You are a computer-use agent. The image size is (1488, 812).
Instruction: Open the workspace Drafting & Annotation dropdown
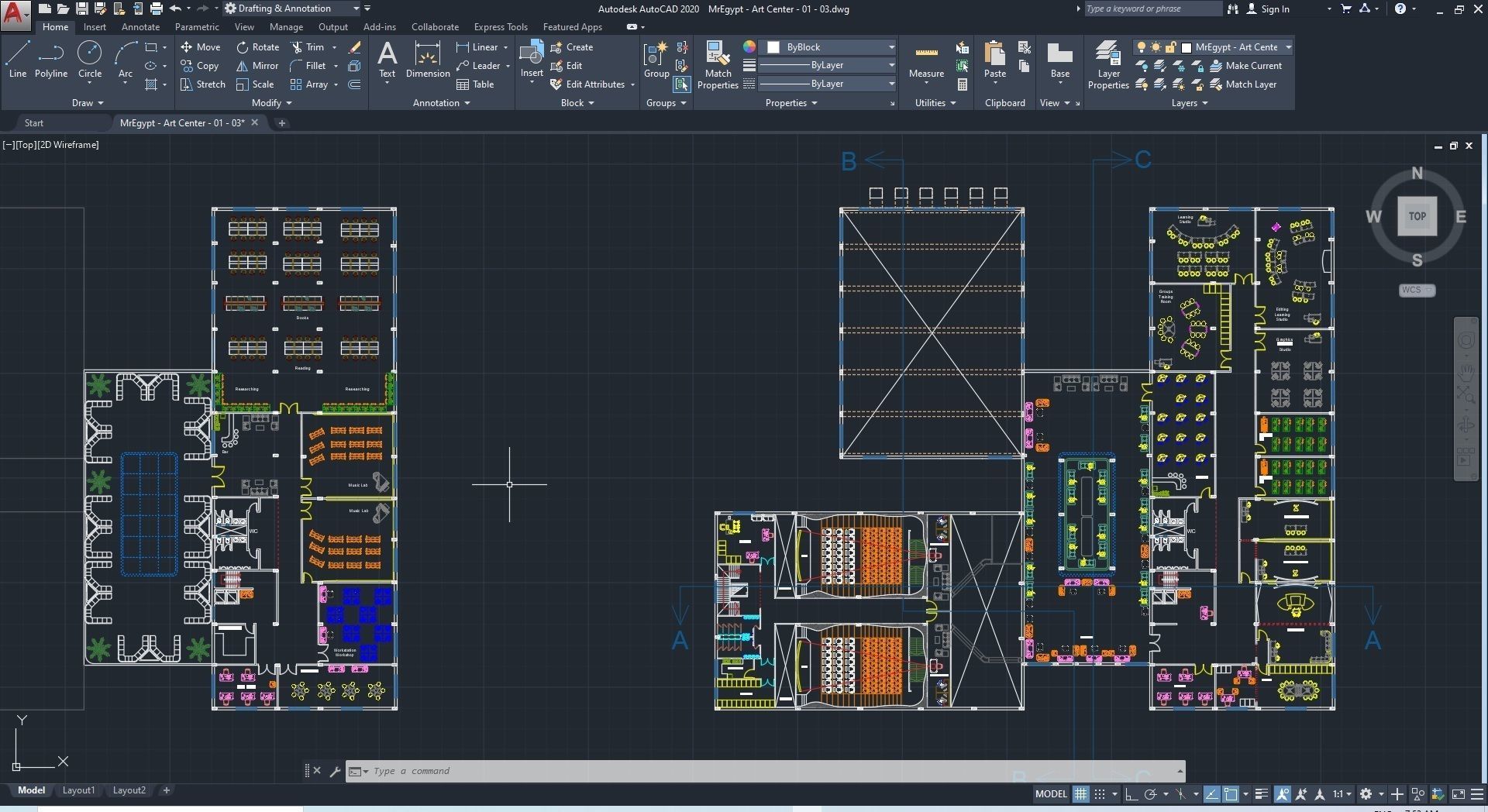click(x=291, y=9)
